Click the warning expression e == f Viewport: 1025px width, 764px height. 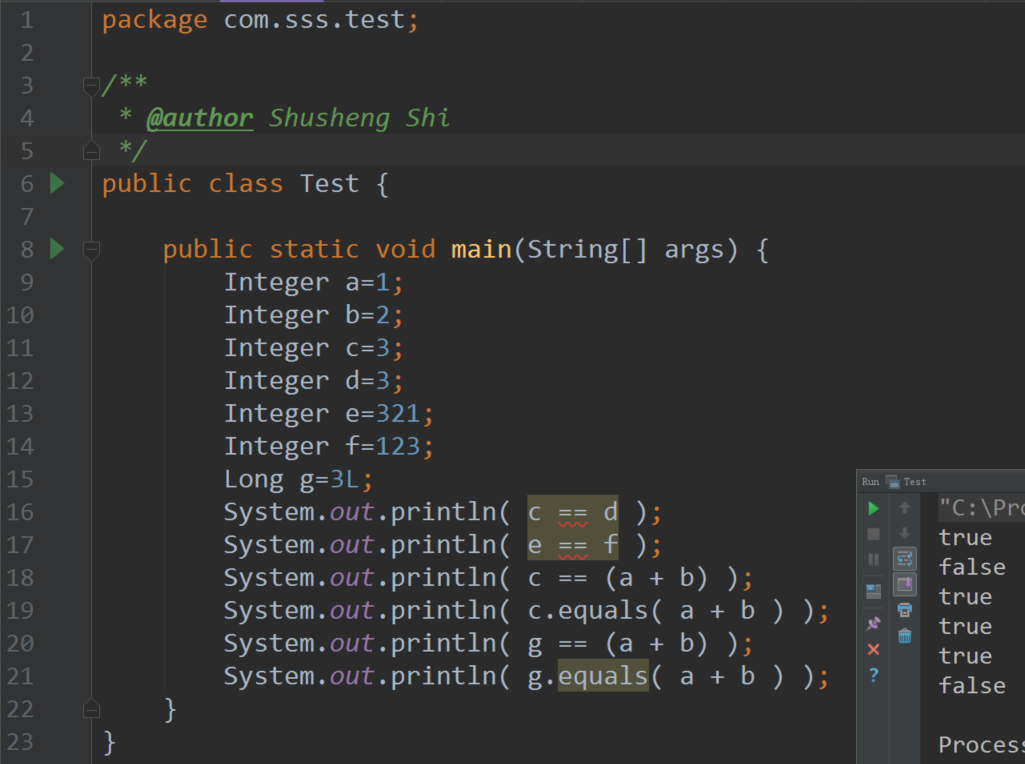573,544
